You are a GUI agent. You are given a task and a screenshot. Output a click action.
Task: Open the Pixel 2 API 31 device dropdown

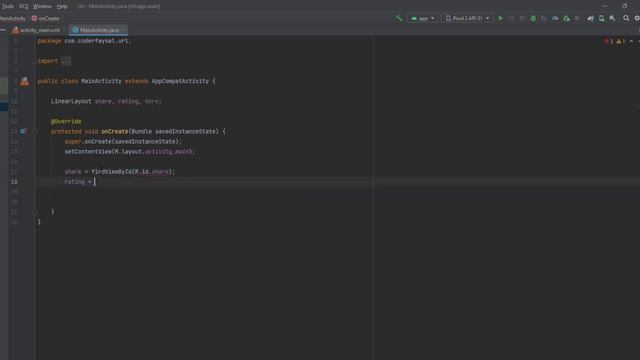pos(467,18)
